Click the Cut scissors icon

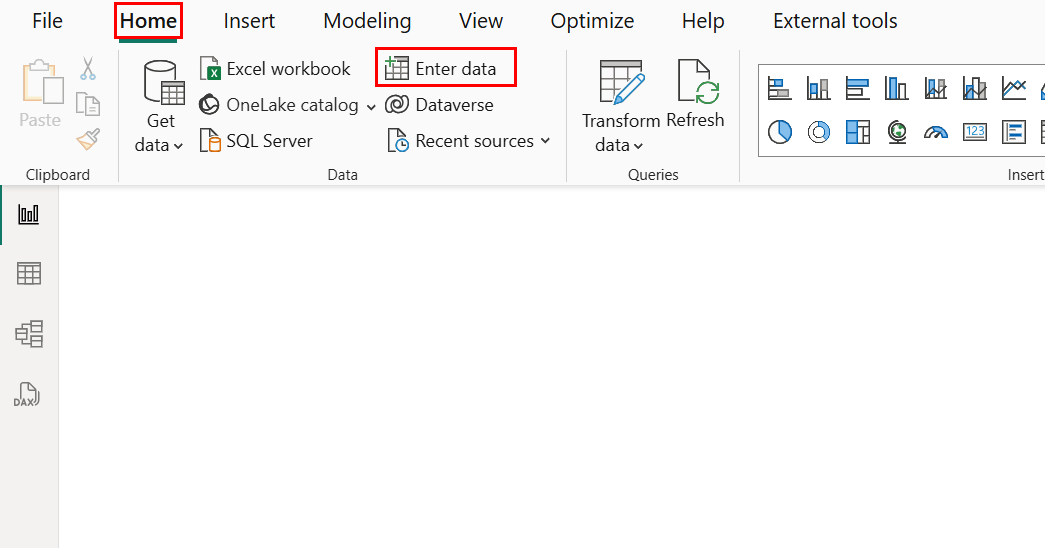point(88,68)
